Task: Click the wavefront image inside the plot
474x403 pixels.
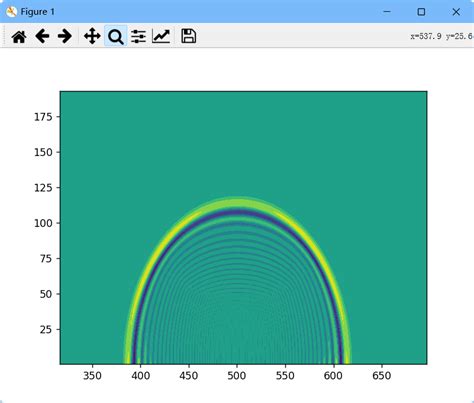Action: (243, 228)
